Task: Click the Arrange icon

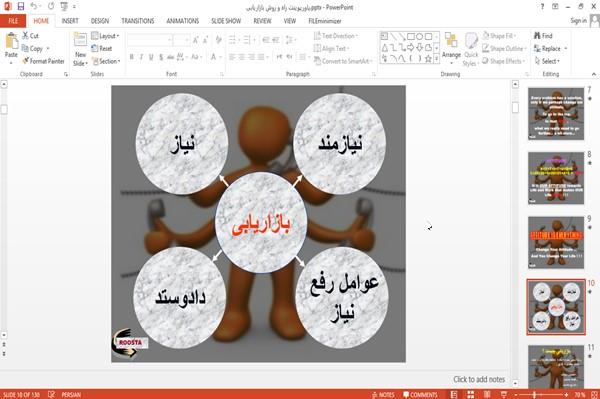Action: click(x=451, y=41)
